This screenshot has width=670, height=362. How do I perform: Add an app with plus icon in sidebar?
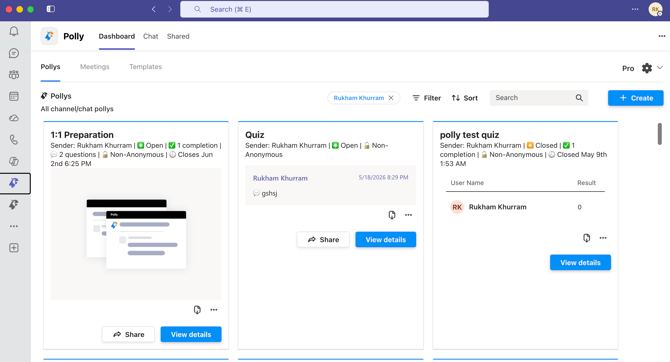coord(14,248)
